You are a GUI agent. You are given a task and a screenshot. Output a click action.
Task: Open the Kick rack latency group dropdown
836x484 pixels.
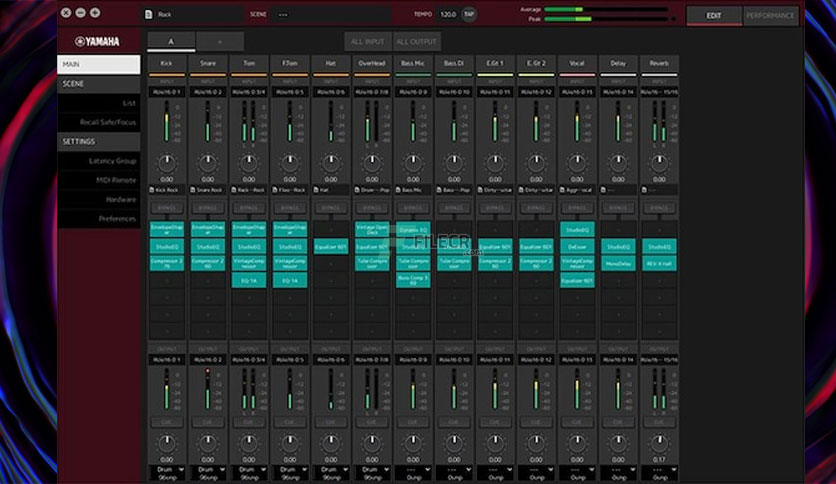point(167,473)
